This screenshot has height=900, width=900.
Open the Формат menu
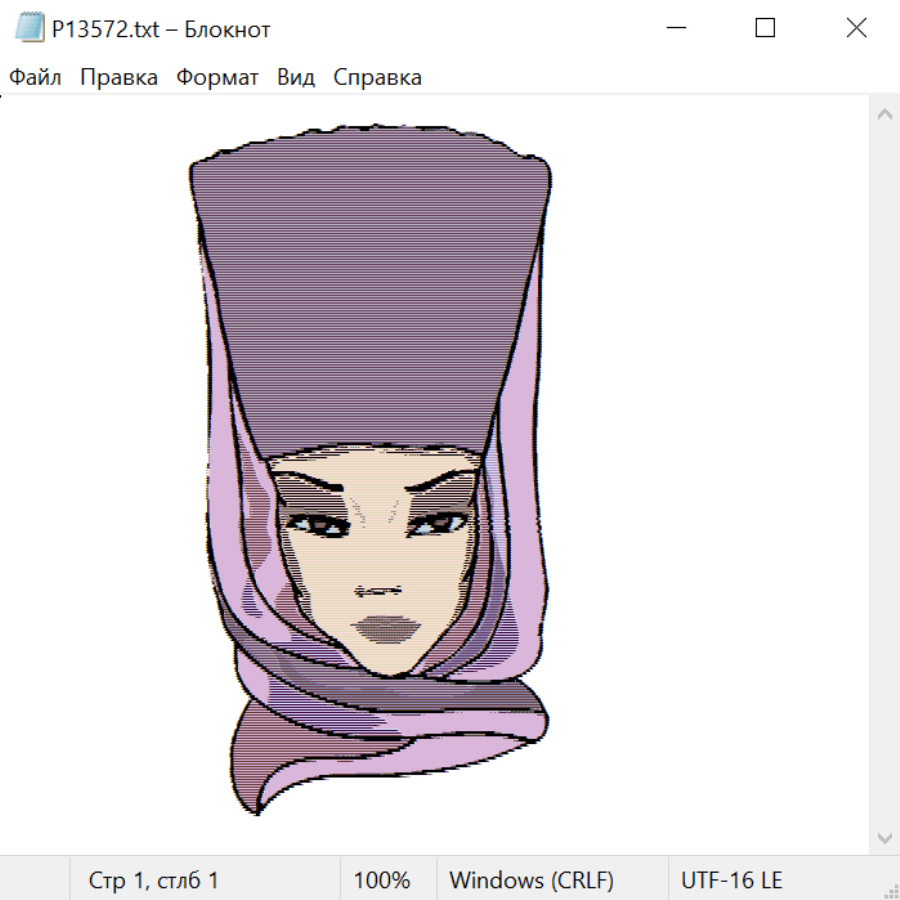coord(217,78)
